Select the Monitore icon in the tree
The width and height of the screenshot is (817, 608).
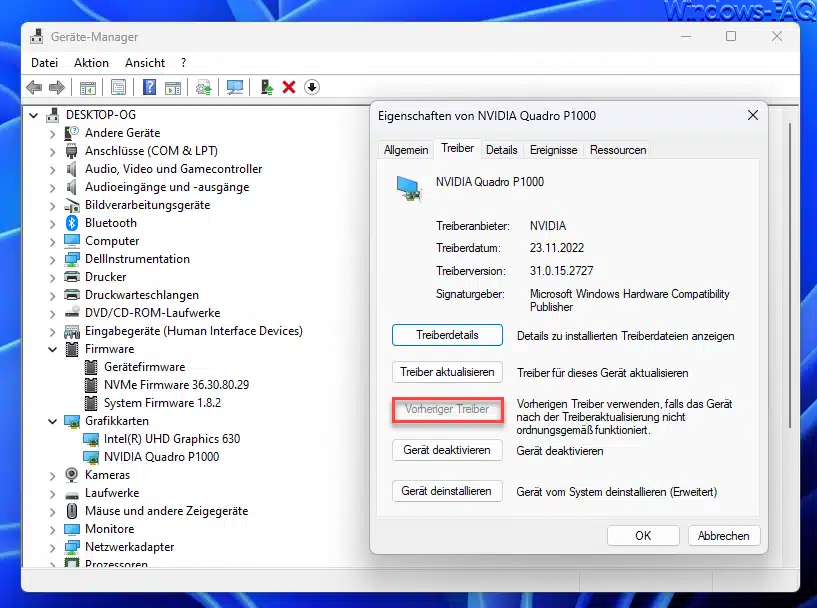pyautogui.click(x=72, y=529)
